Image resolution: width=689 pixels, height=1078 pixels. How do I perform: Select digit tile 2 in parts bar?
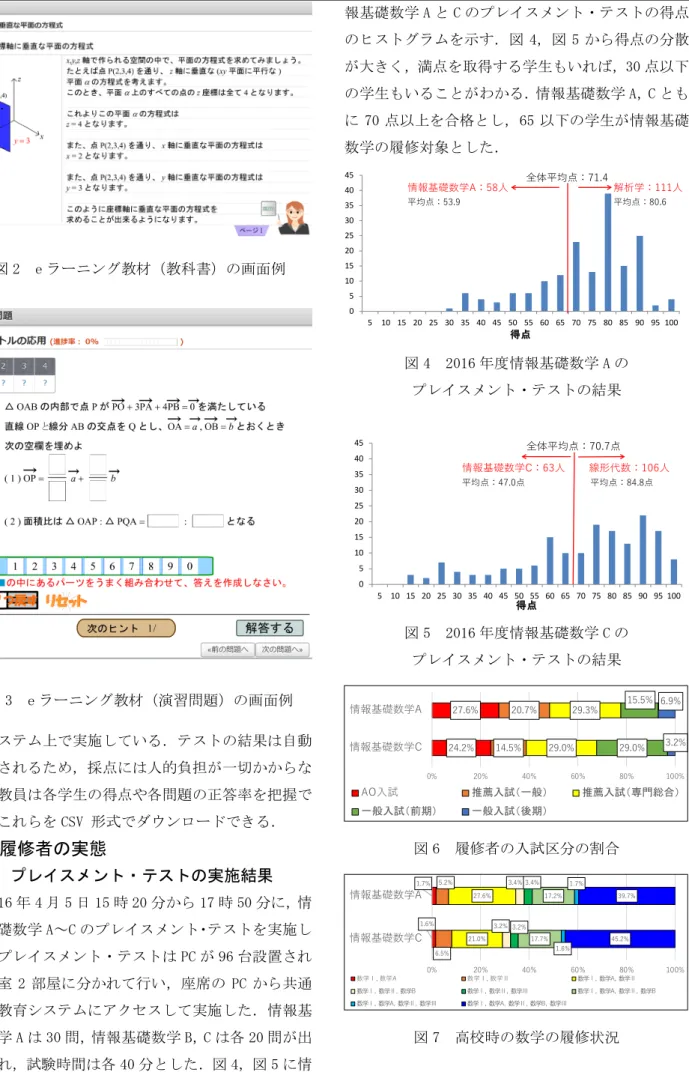pos(34,566)
